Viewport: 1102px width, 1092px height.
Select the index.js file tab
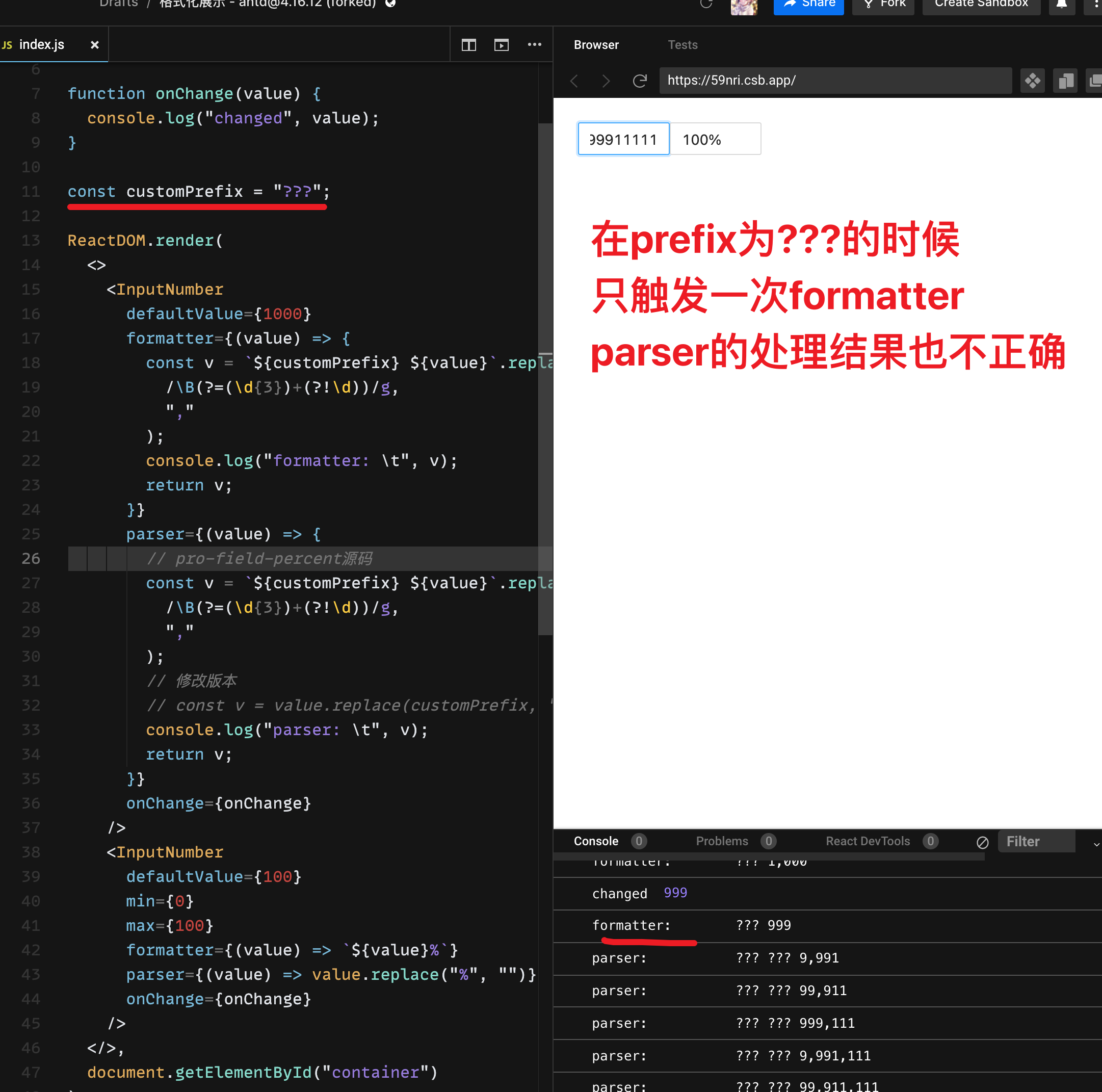point(41,44)
